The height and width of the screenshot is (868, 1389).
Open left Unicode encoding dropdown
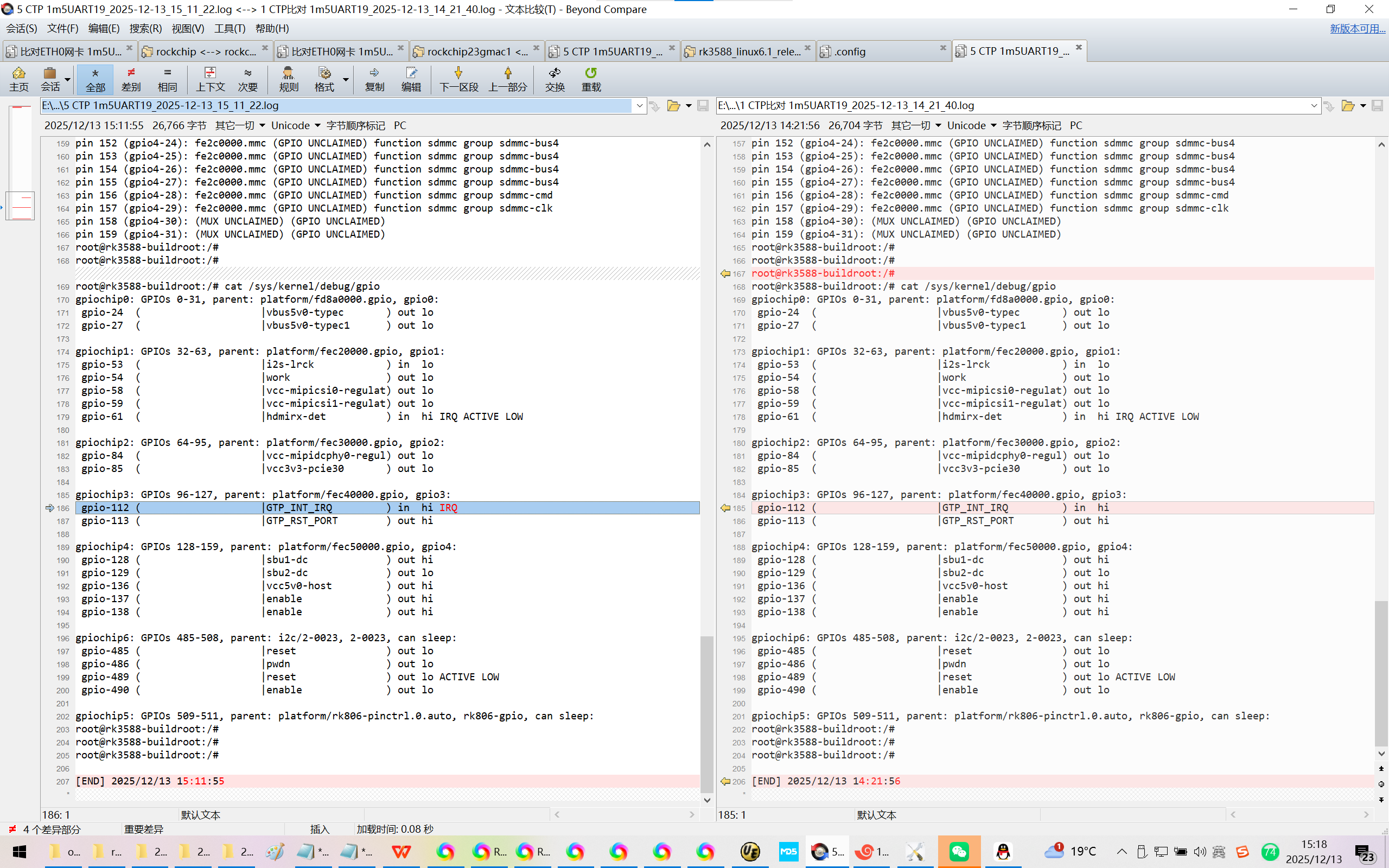click(x=296, y=126)
